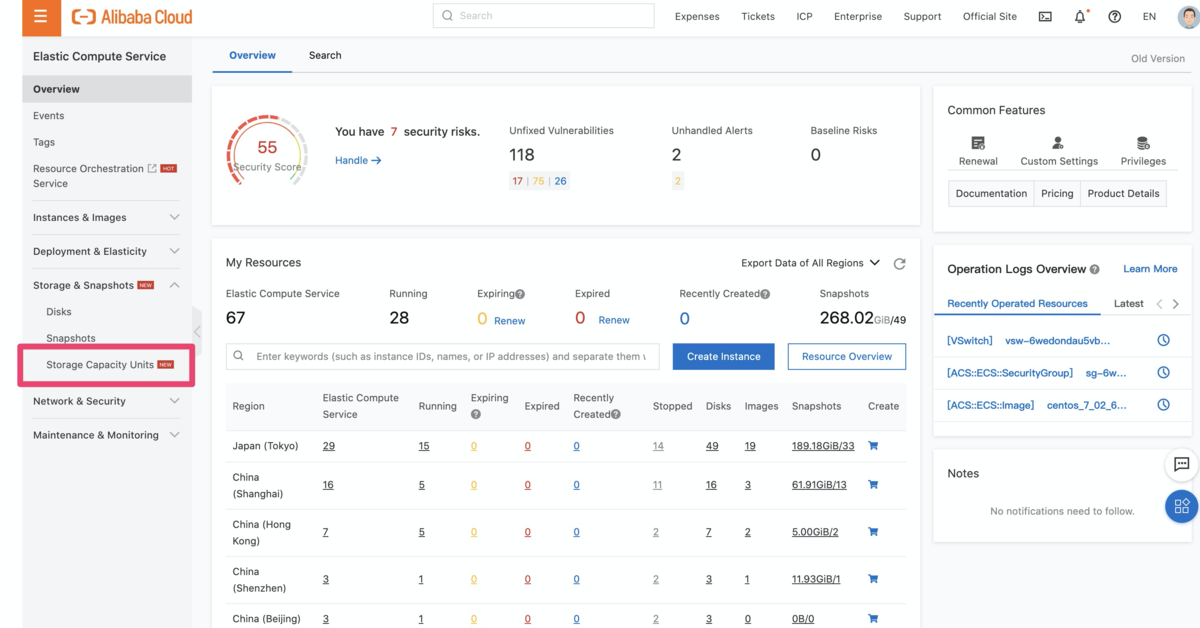Open the hamburger navigation menu
The image size is (1200, 628).
tap(40, 17)
